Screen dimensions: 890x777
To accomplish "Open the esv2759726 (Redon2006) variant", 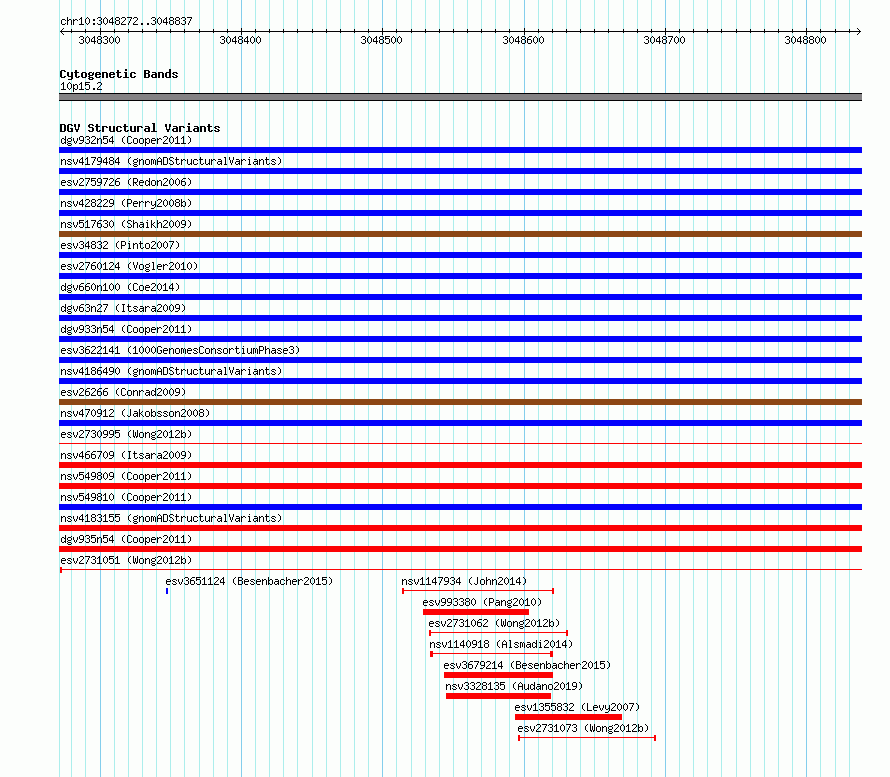I will pos(126,182).
